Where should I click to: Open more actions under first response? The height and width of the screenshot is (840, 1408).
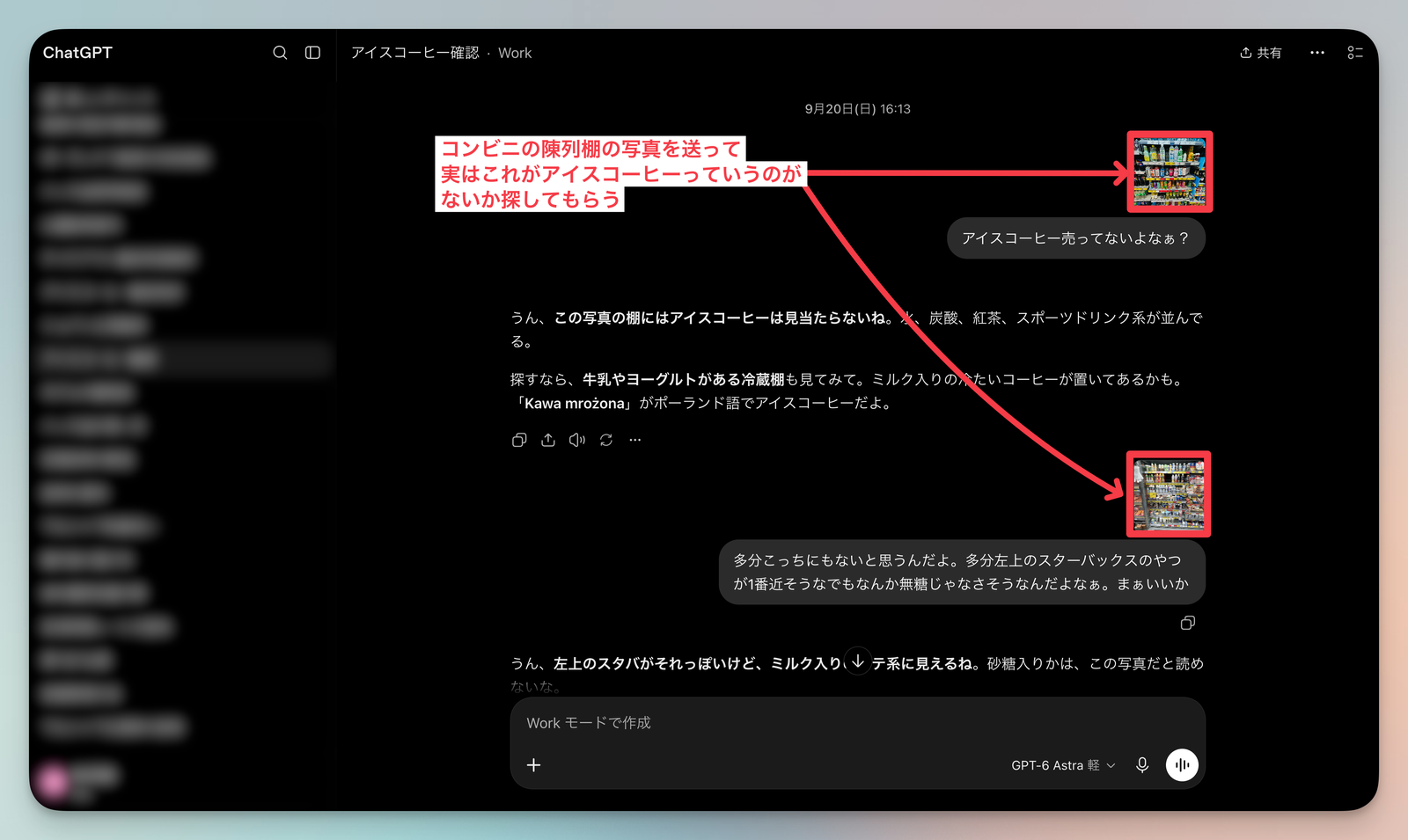(635, 440)
